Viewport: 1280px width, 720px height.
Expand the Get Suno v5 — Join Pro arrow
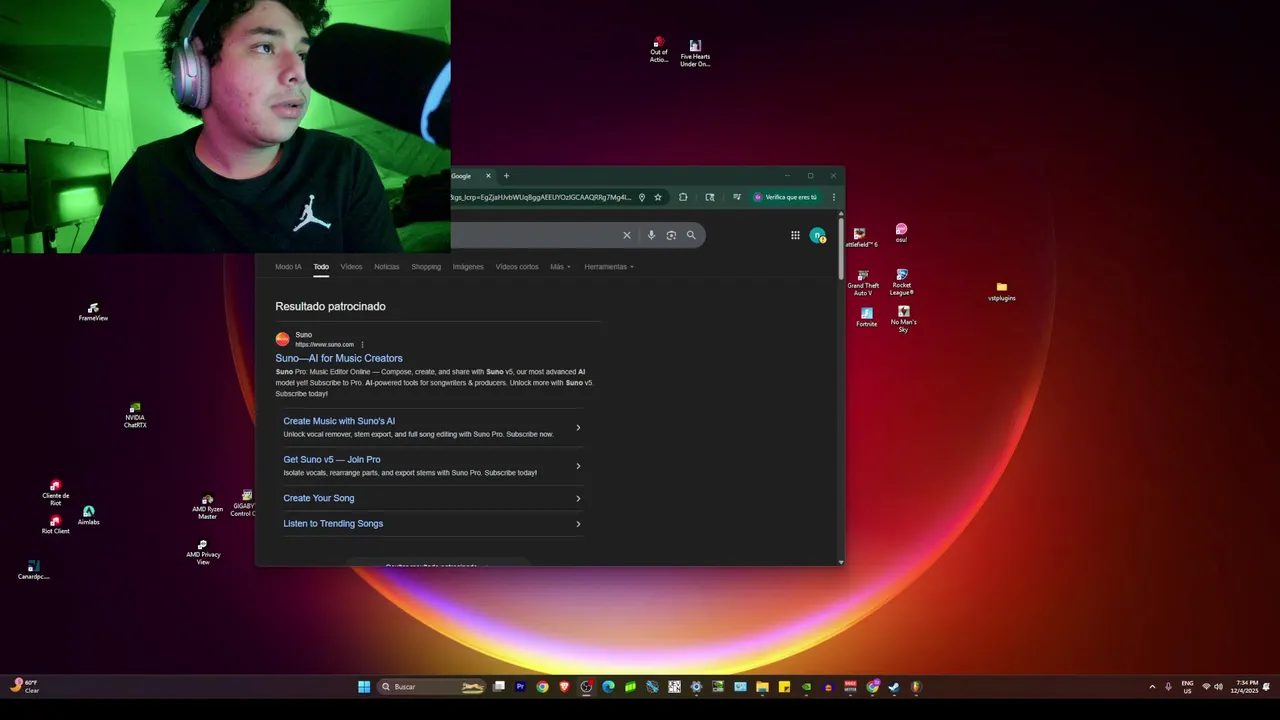tap(578, 466)
